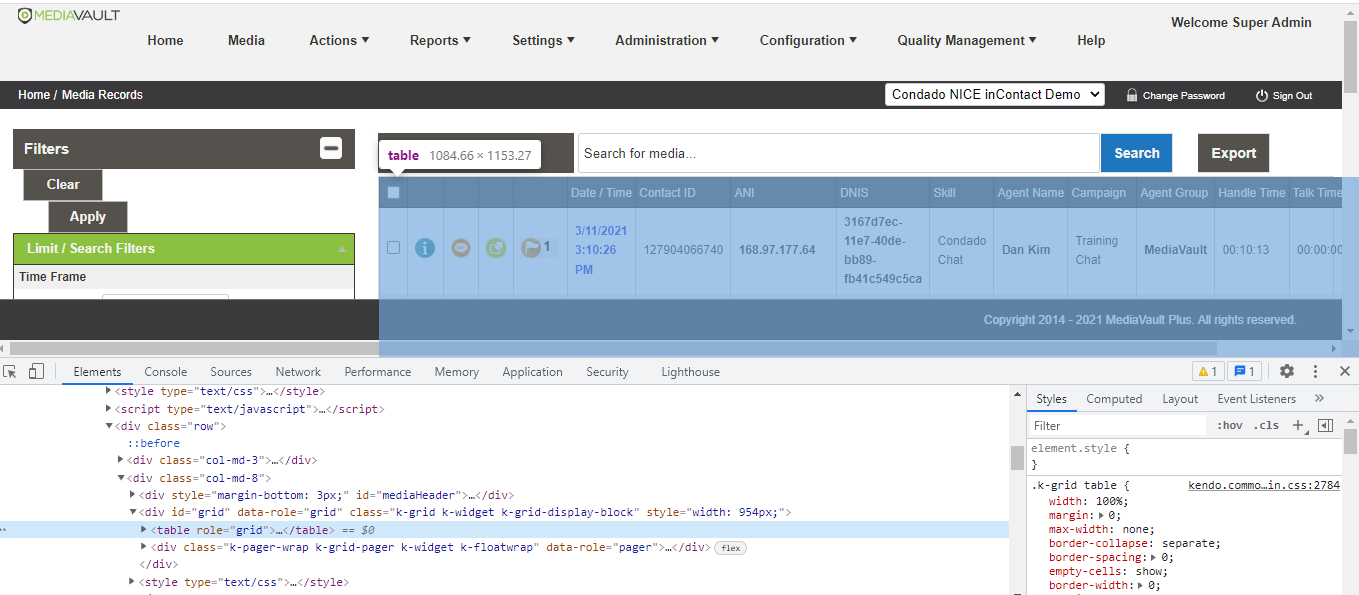Expand the table role="grid" node
The image size is (1359, 595).
coord(144,530)
